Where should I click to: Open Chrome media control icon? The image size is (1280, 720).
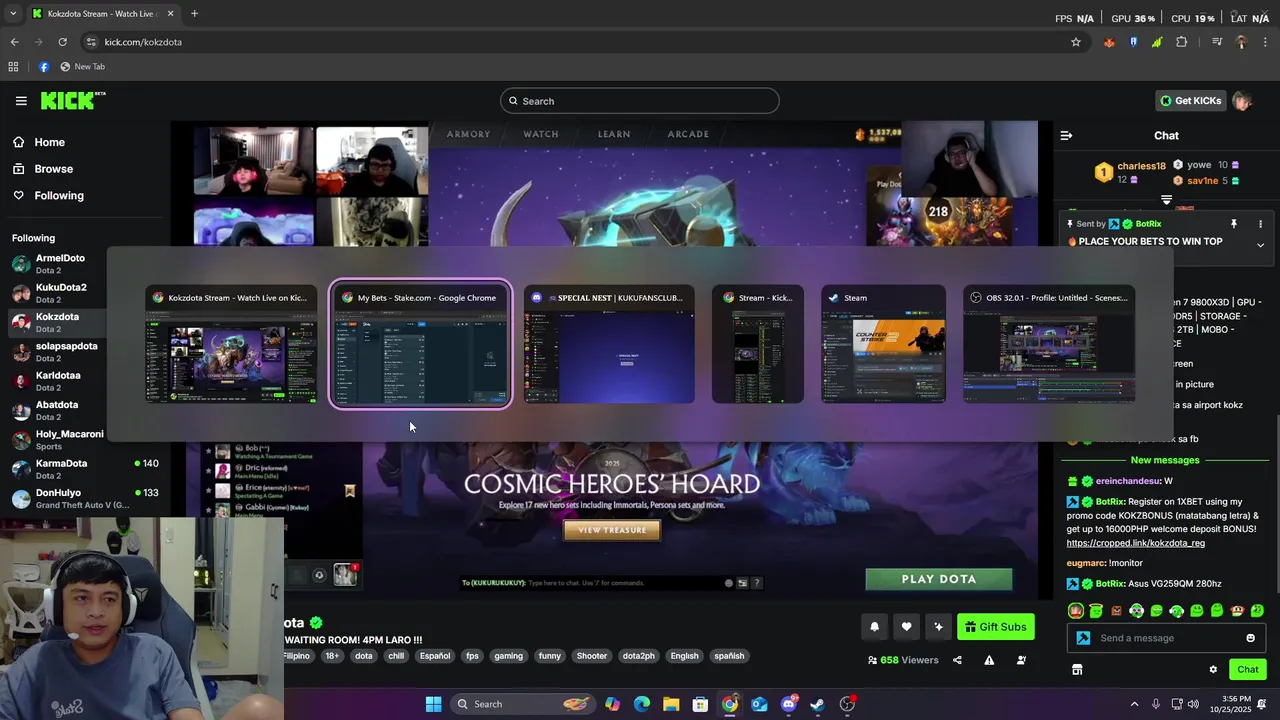[x=1217, y=42]
